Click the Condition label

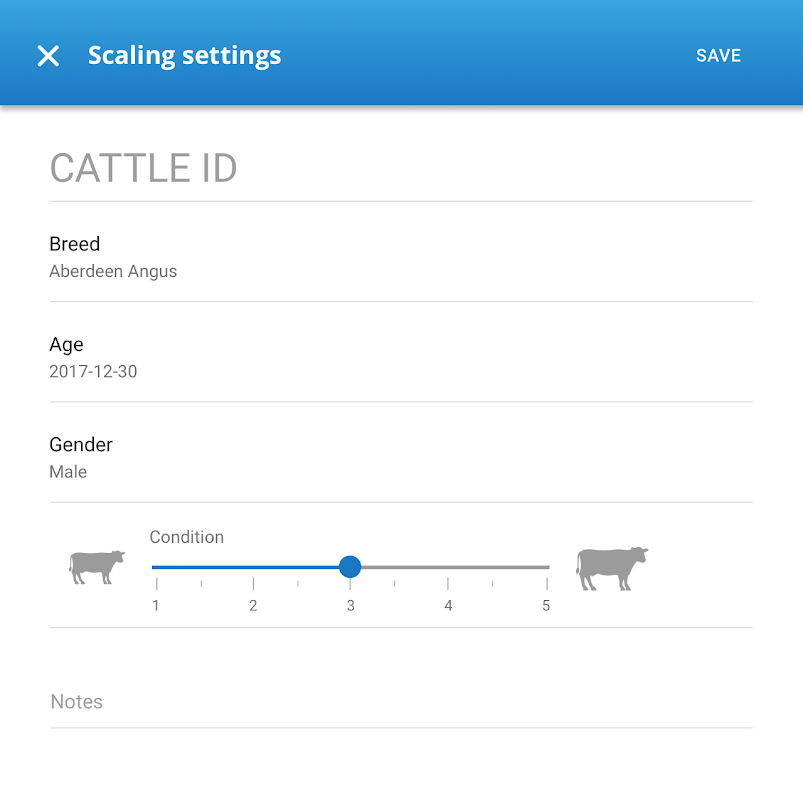coord(187,537)
